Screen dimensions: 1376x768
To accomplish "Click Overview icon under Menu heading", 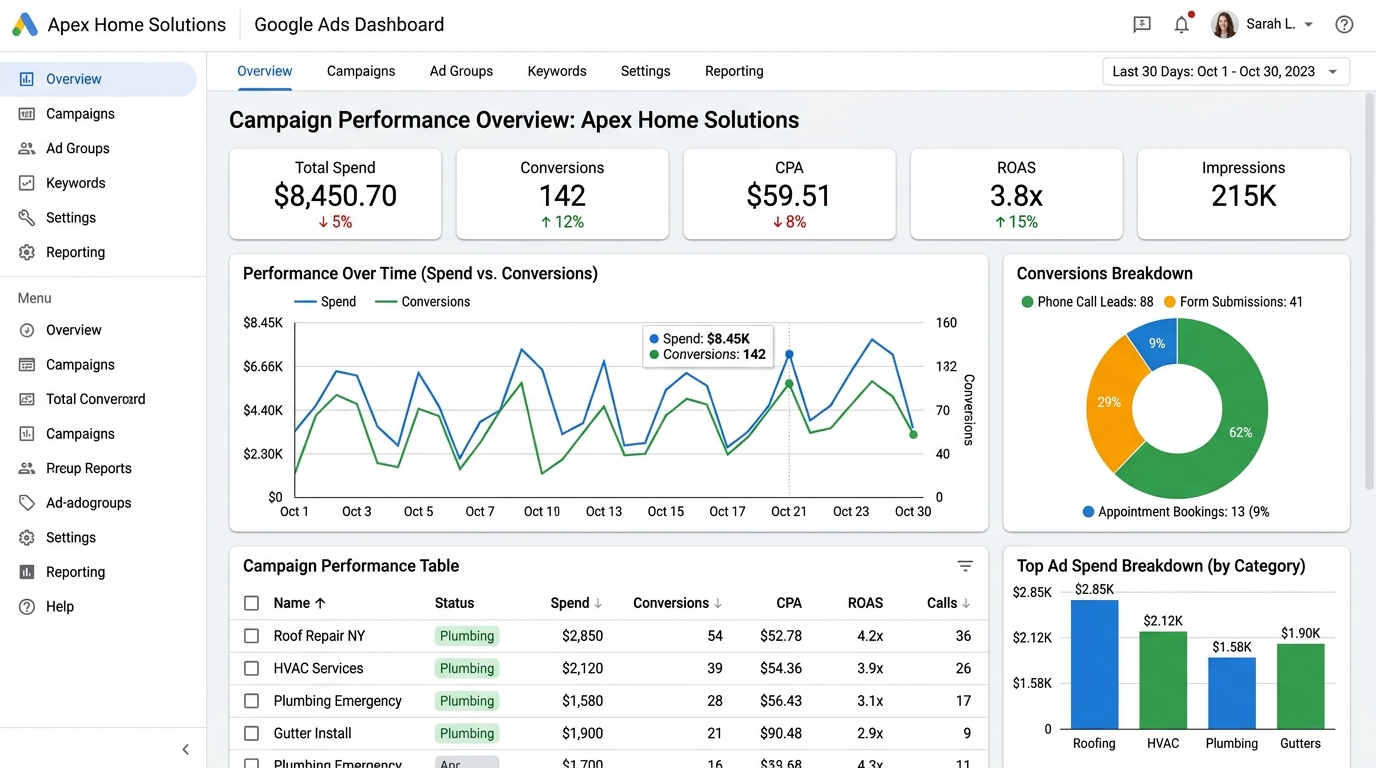I will tap(27, 330).
